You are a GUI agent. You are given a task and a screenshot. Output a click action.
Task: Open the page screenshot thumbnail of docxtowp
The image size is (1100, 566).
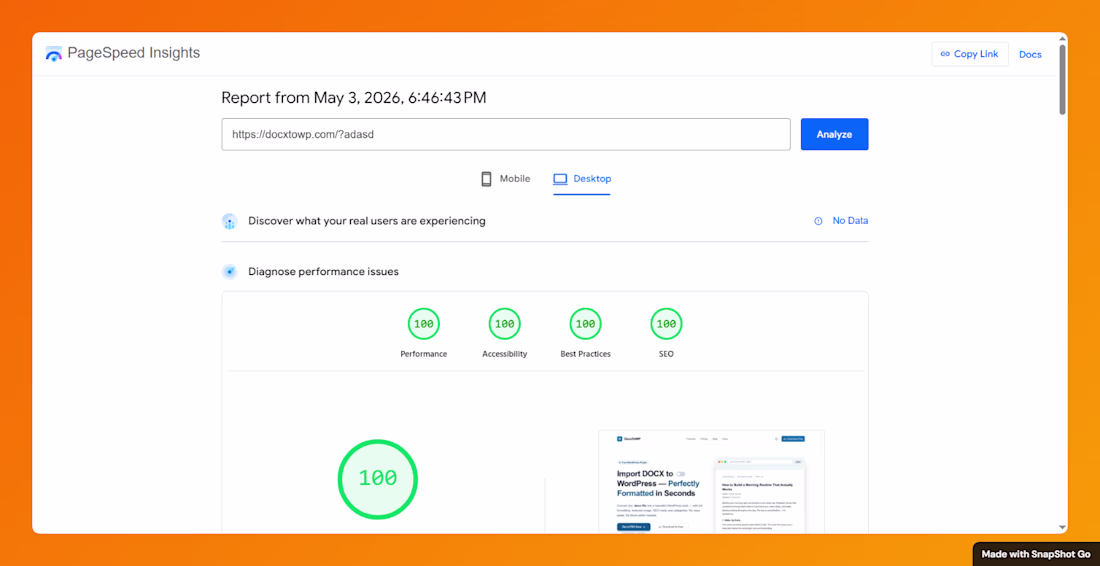711,481
